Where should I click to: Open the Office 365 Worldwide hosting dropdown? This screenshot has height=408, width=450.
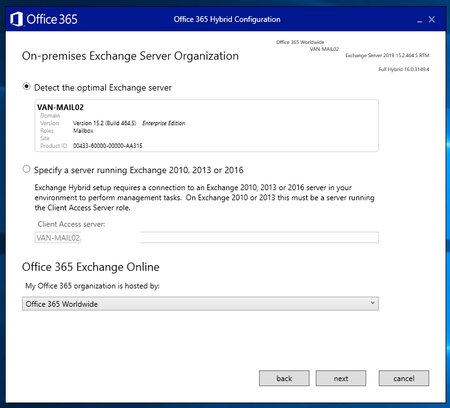(200, 304)
